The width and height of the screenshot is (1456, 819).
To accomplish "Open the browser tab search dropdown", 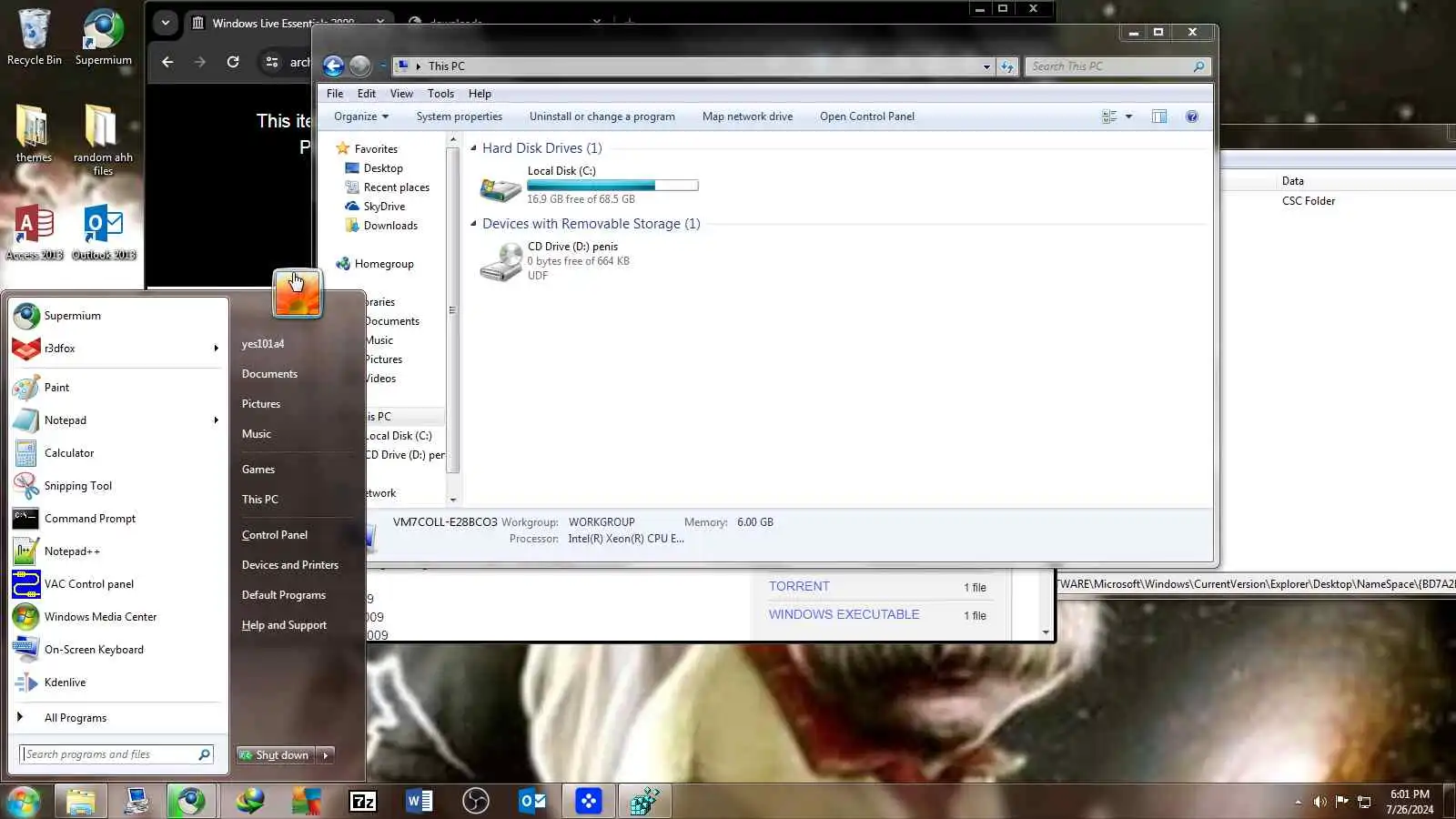I will [x=165, y=23].
